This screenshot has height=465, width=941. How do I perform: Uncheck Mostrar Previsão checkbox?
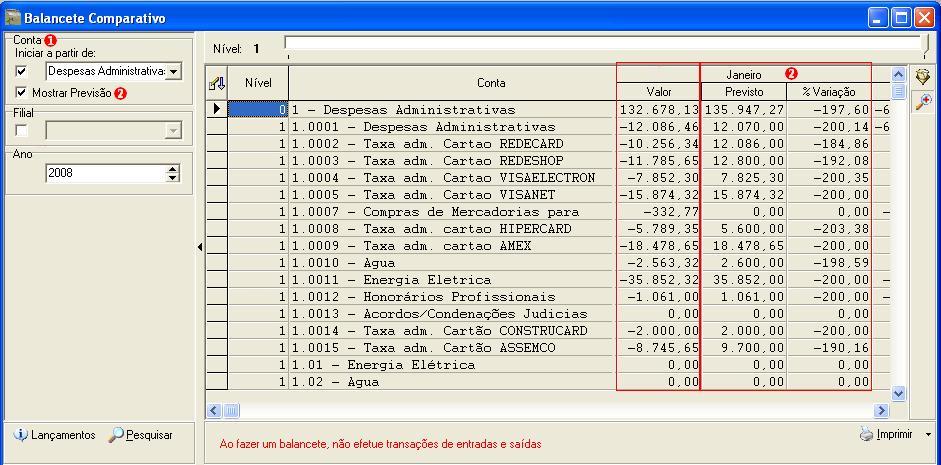click(22, 92)
